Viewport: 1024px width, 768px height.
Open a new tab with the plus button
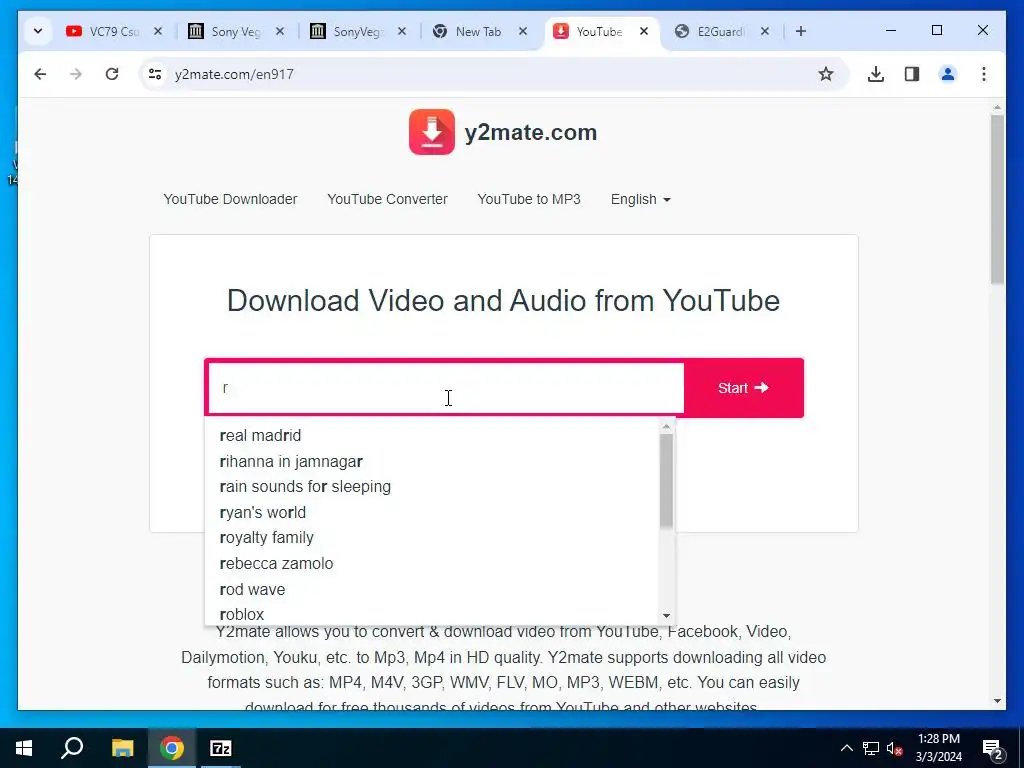pyautogui.click(x=801, y=31)
